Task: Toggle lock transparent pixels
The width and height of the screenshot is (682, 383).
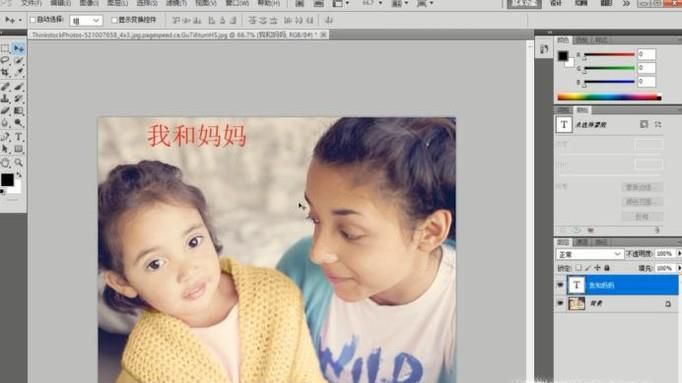Action: pyautogui.click(x=578, y=268)
